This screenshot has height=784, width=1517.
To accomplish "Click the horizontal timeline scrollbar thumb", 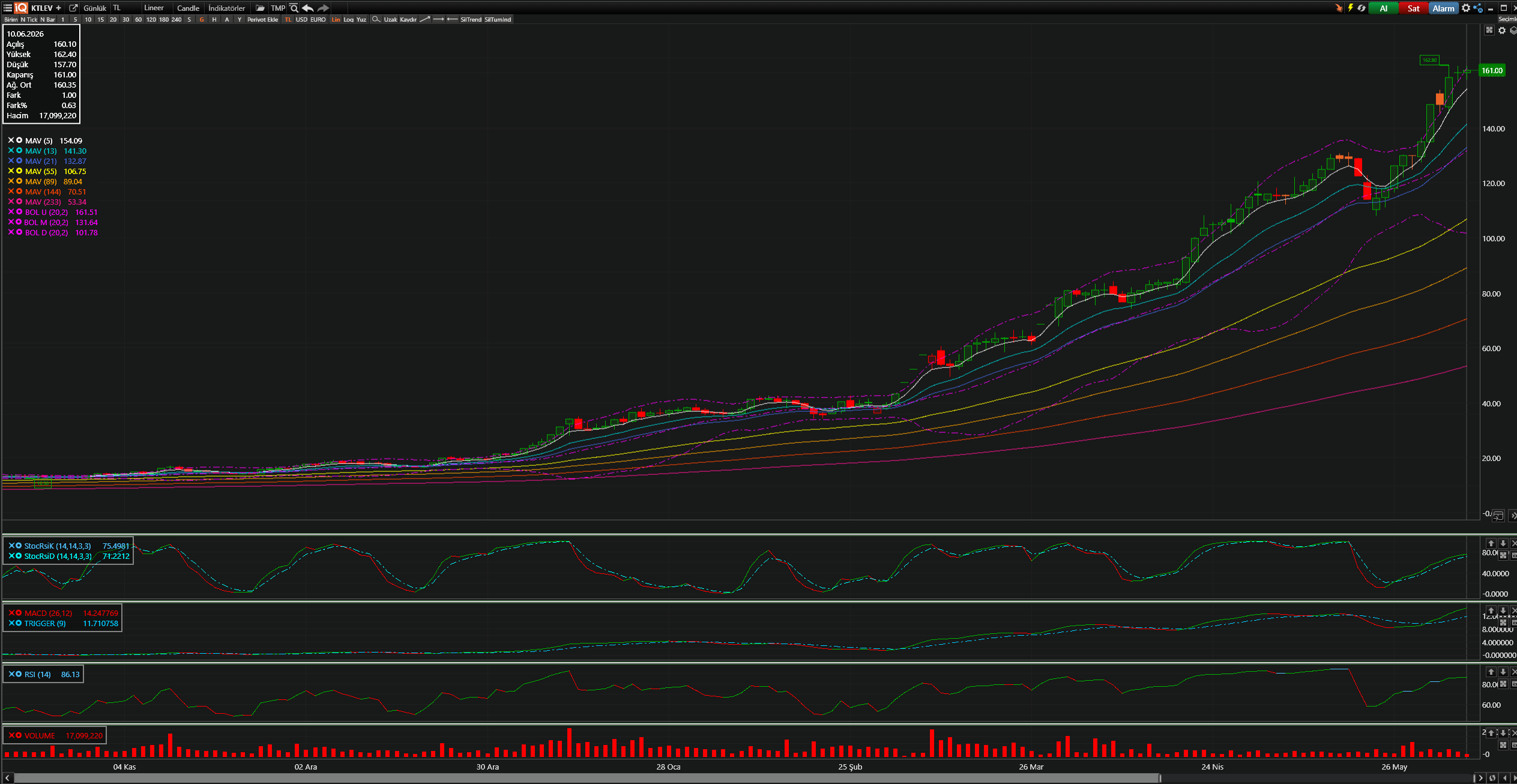I will pyautogui.click(x=587, y=778).
